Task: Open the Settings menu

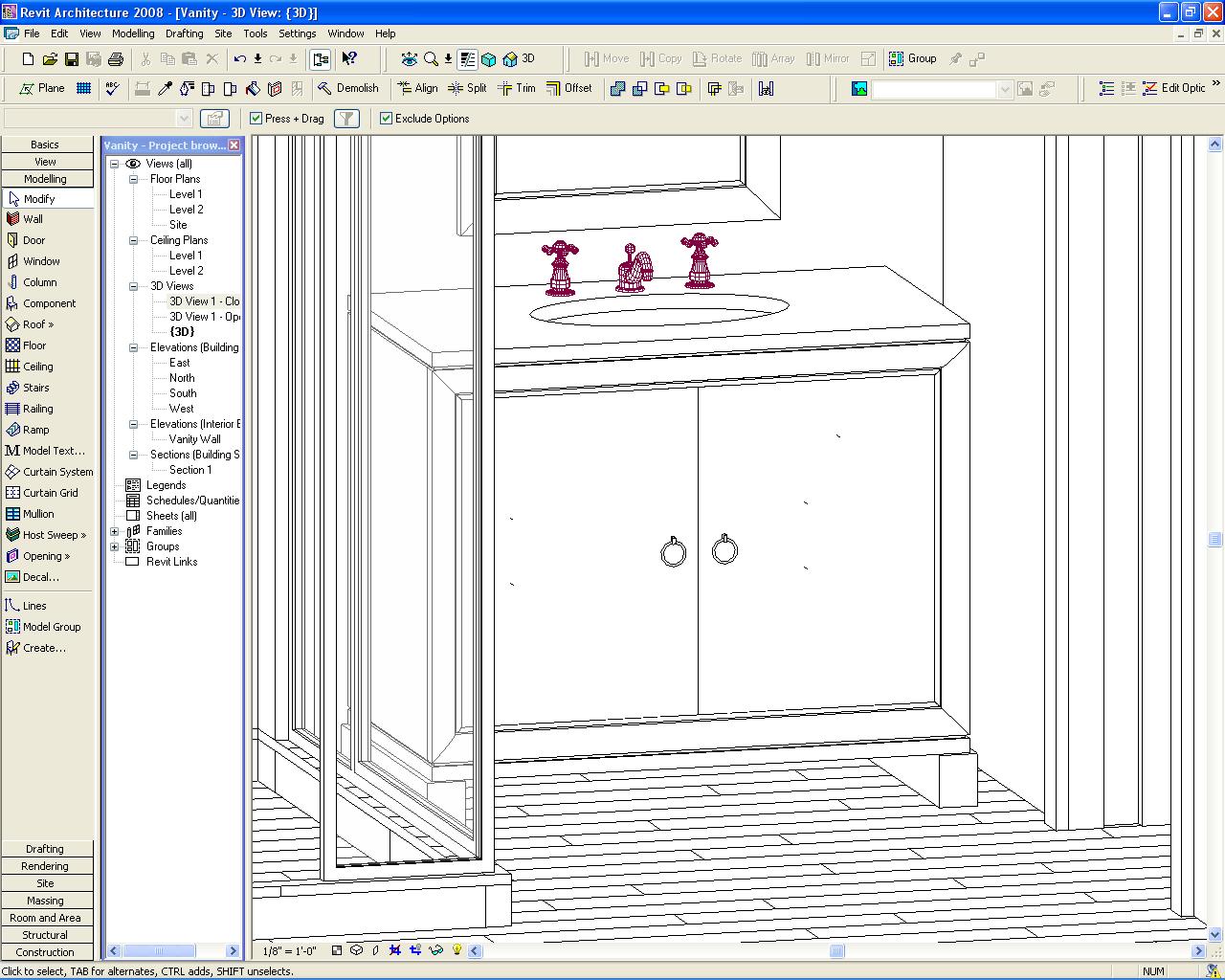Action: click(297, 33)
